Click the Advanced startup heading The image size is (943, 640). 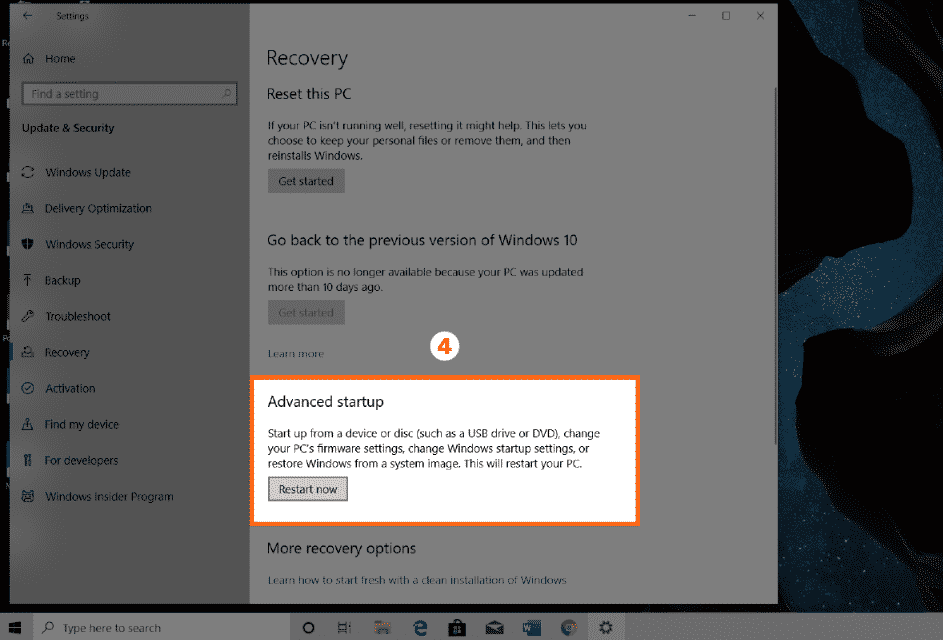pos(325,402)
